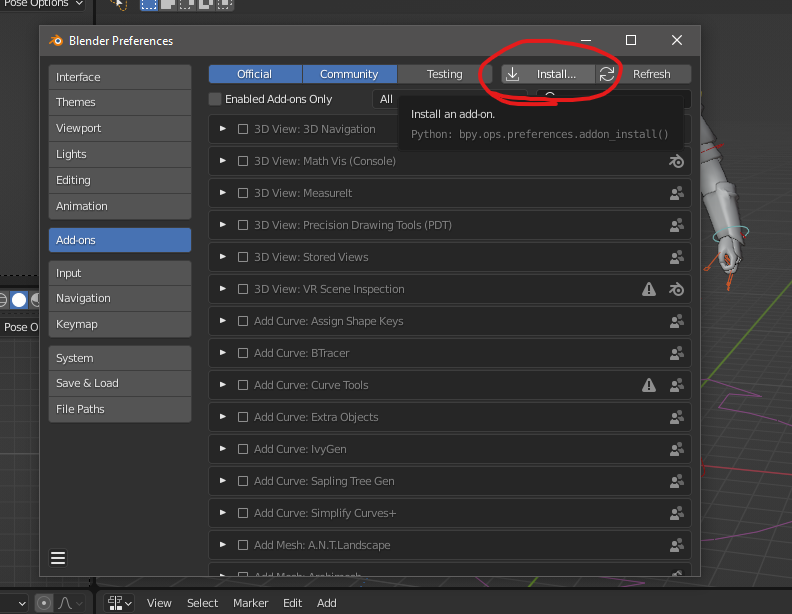Click the Install add-on button
Screen dimensions: 792x614
[548, 74]
